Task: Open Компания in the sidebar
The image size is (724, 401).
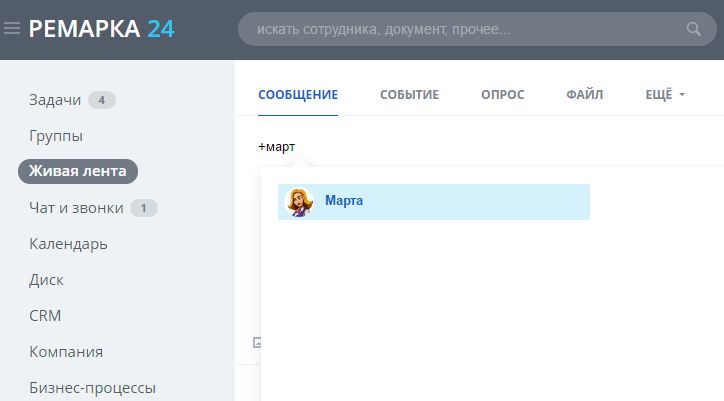Action: pos(66,352)
